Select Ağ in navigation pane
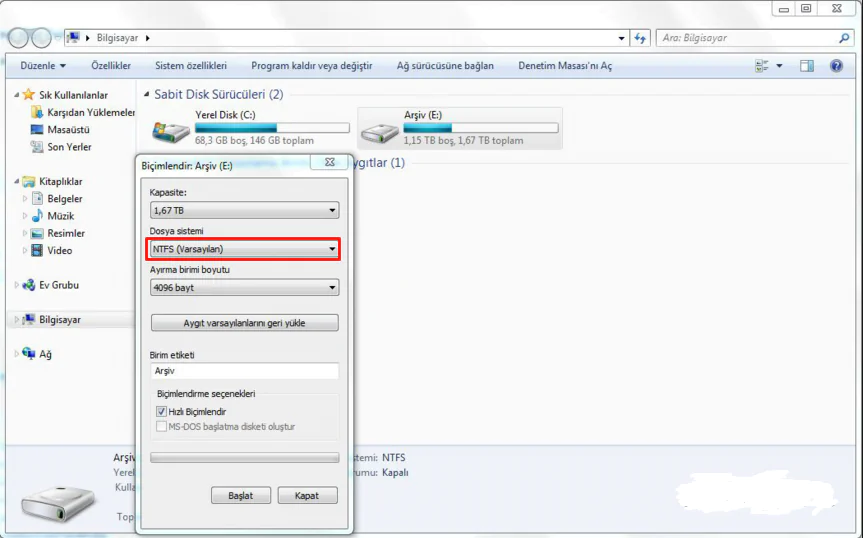Viewport: 863px width, 538px height. (x=37, y=354)
